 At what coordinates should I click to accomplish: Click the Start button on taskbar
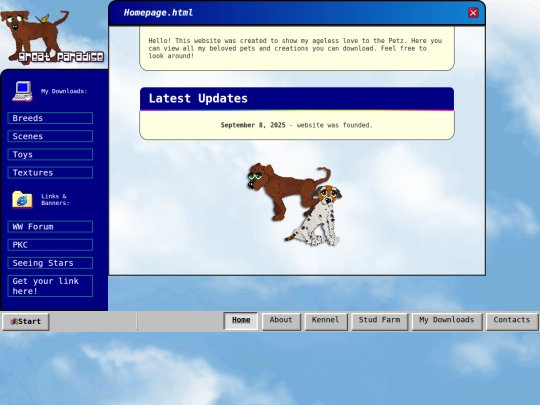(26, 322)
